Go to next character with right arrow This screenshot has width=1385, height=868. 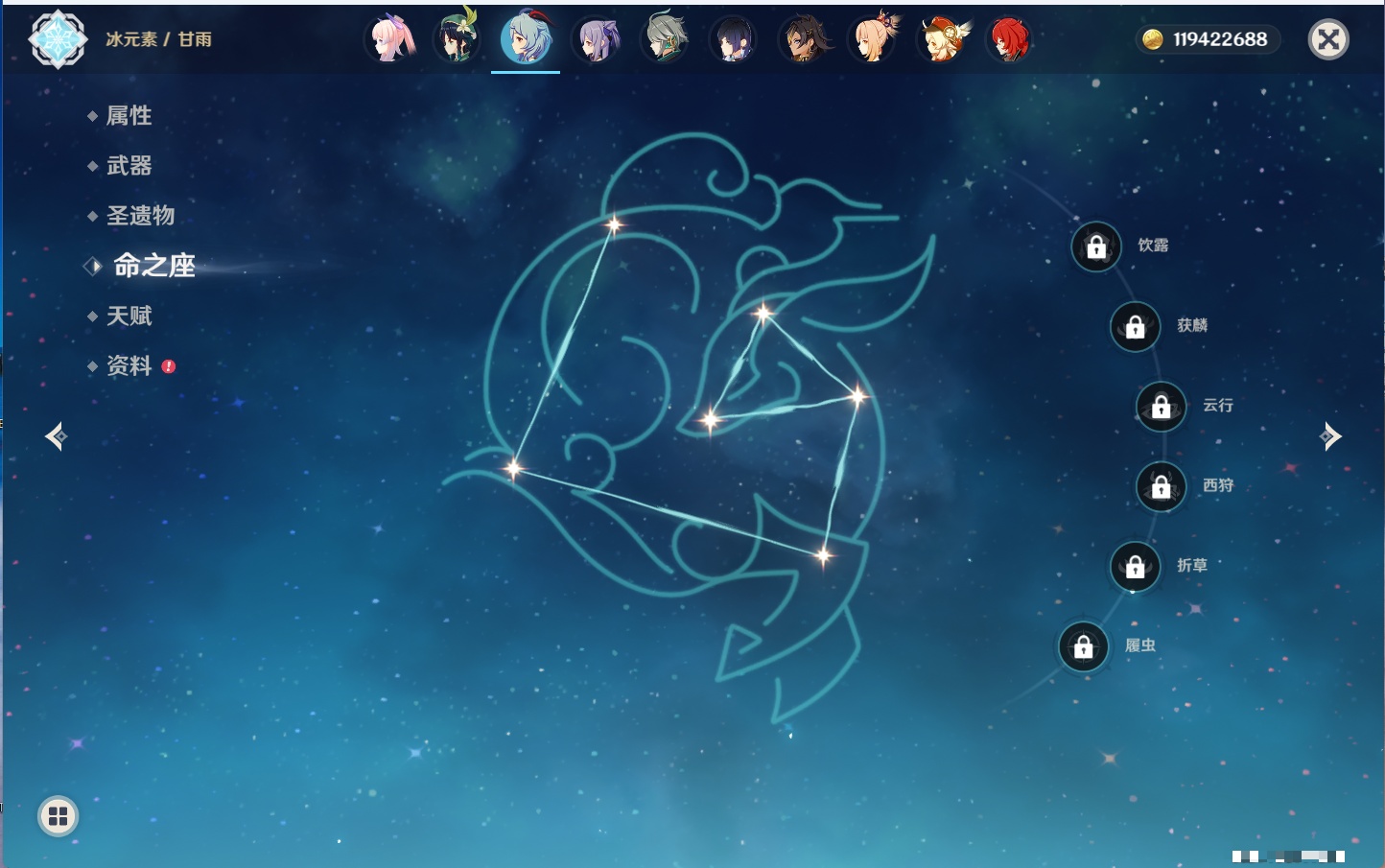[x=1330, y=436]
